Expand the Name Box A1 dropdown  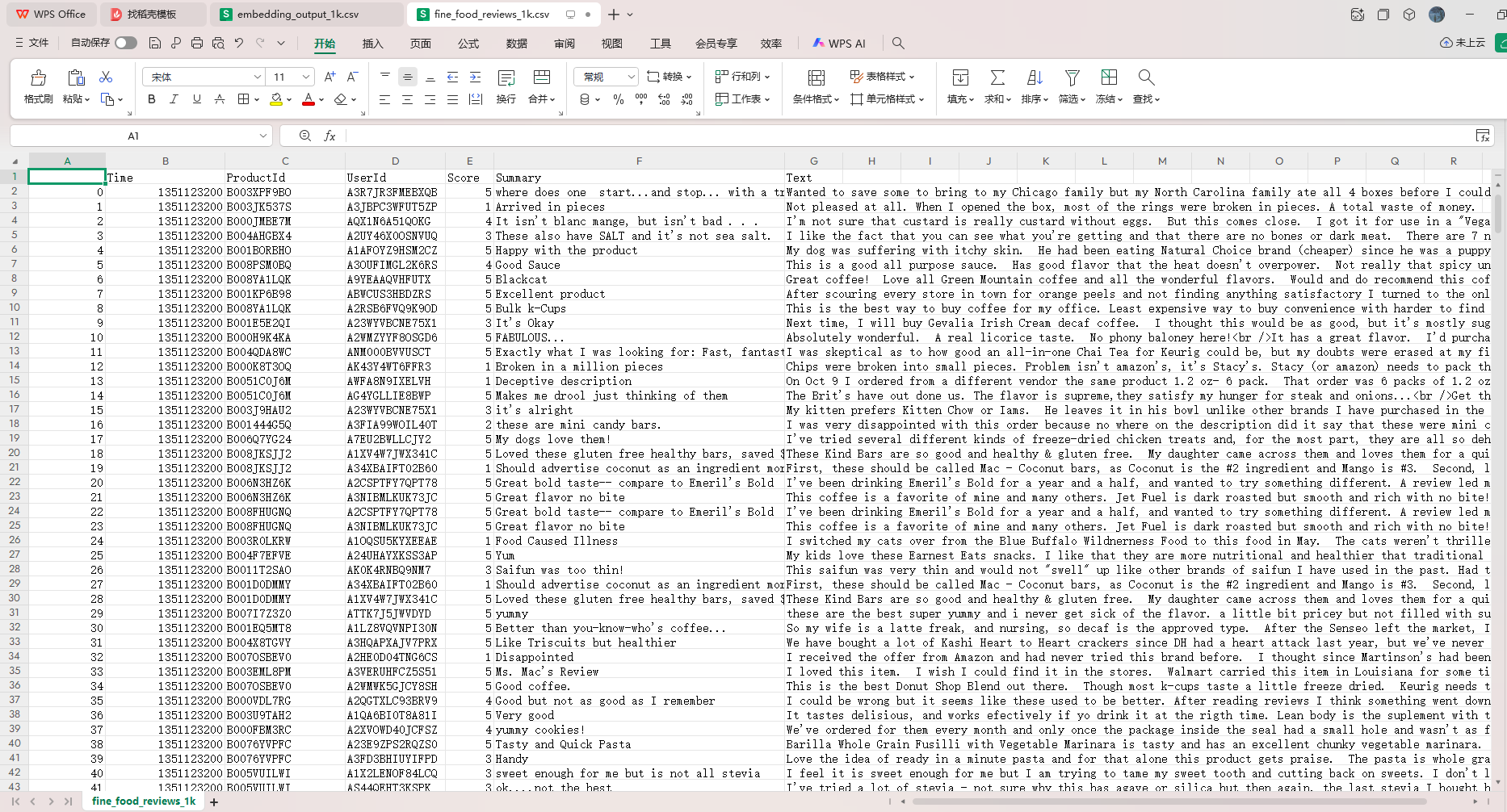pos(263,136)
